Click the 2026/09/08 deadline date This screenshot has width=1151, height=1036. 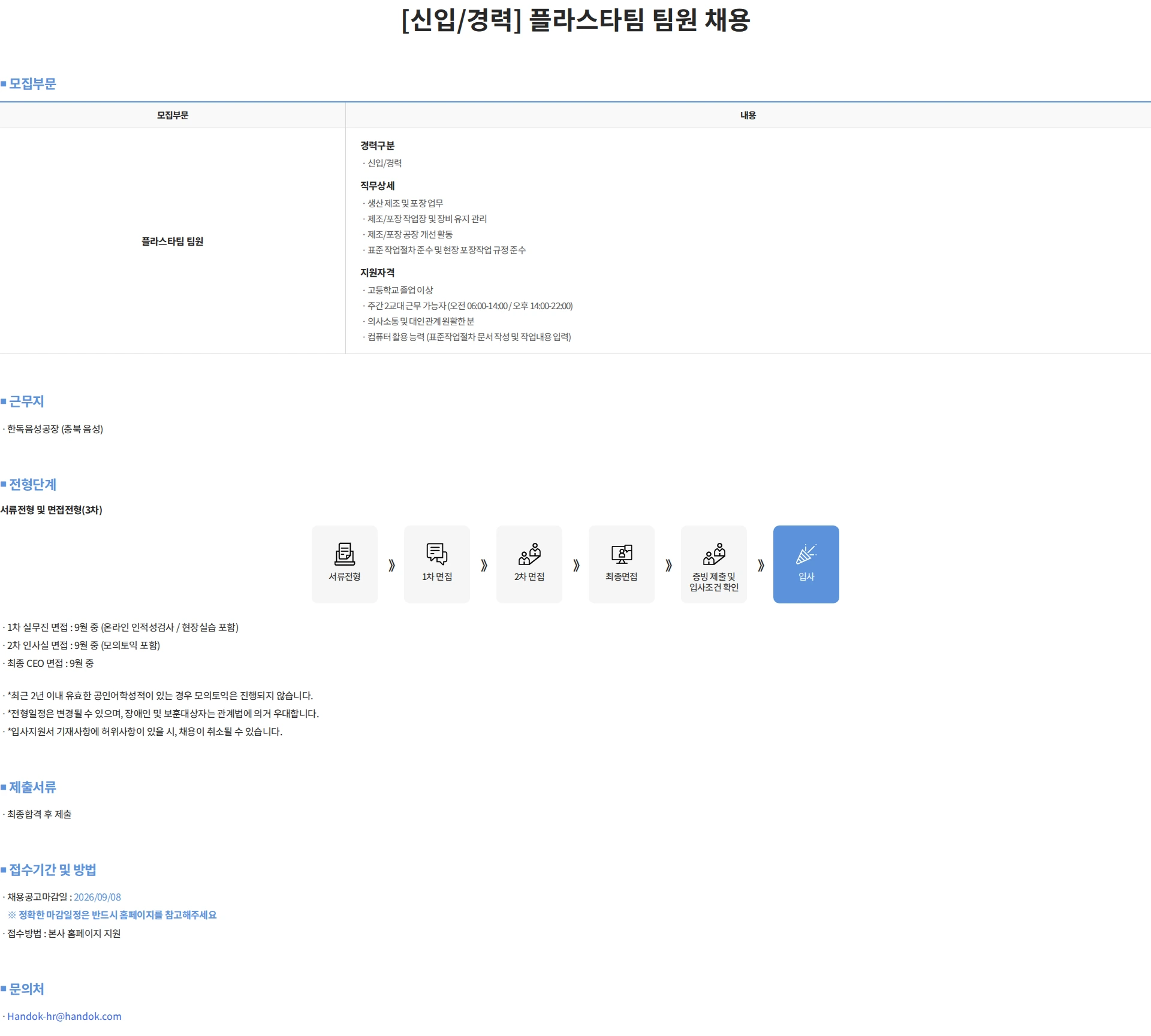[x=97, y=897]
